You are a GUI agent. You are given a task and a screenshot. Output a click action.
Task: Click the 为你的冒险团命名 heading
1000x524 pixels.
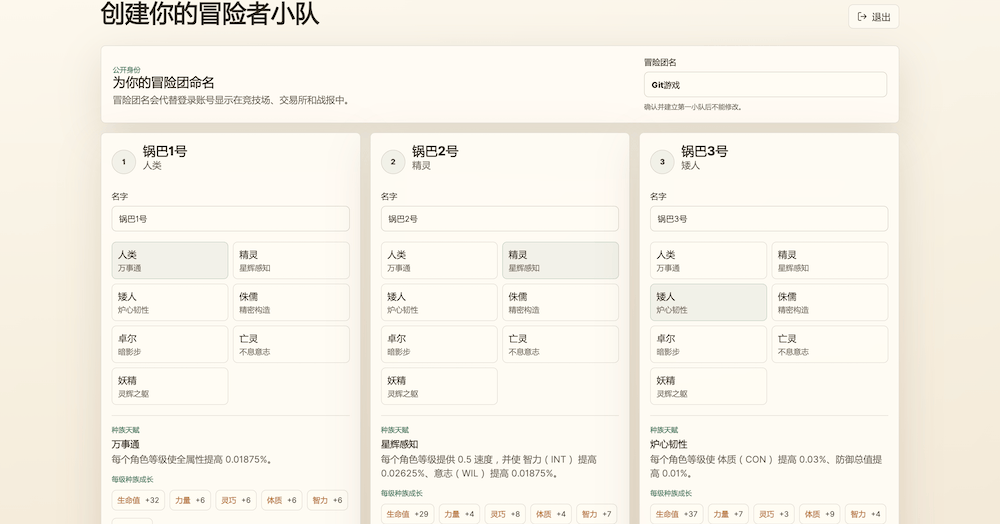click(163, 82)
